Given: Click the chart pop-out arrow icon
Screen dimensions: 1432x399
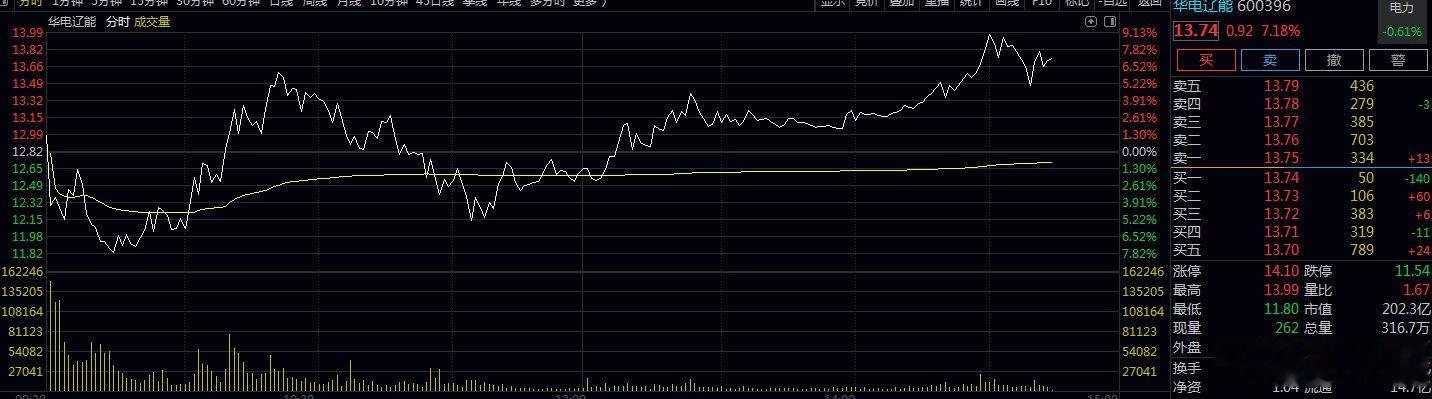Looking at the screenshot, I should 1091,21.
